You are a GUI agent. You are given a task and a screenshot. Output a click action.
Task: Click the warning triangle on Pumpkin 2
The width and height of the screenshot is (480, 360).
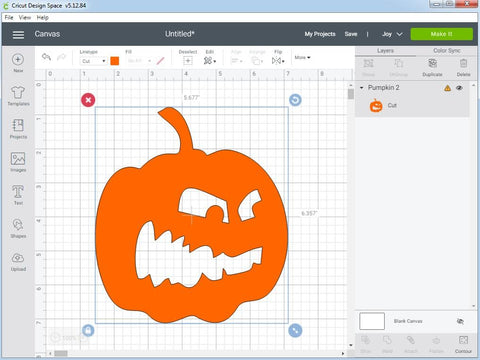[x=447, y=88]
